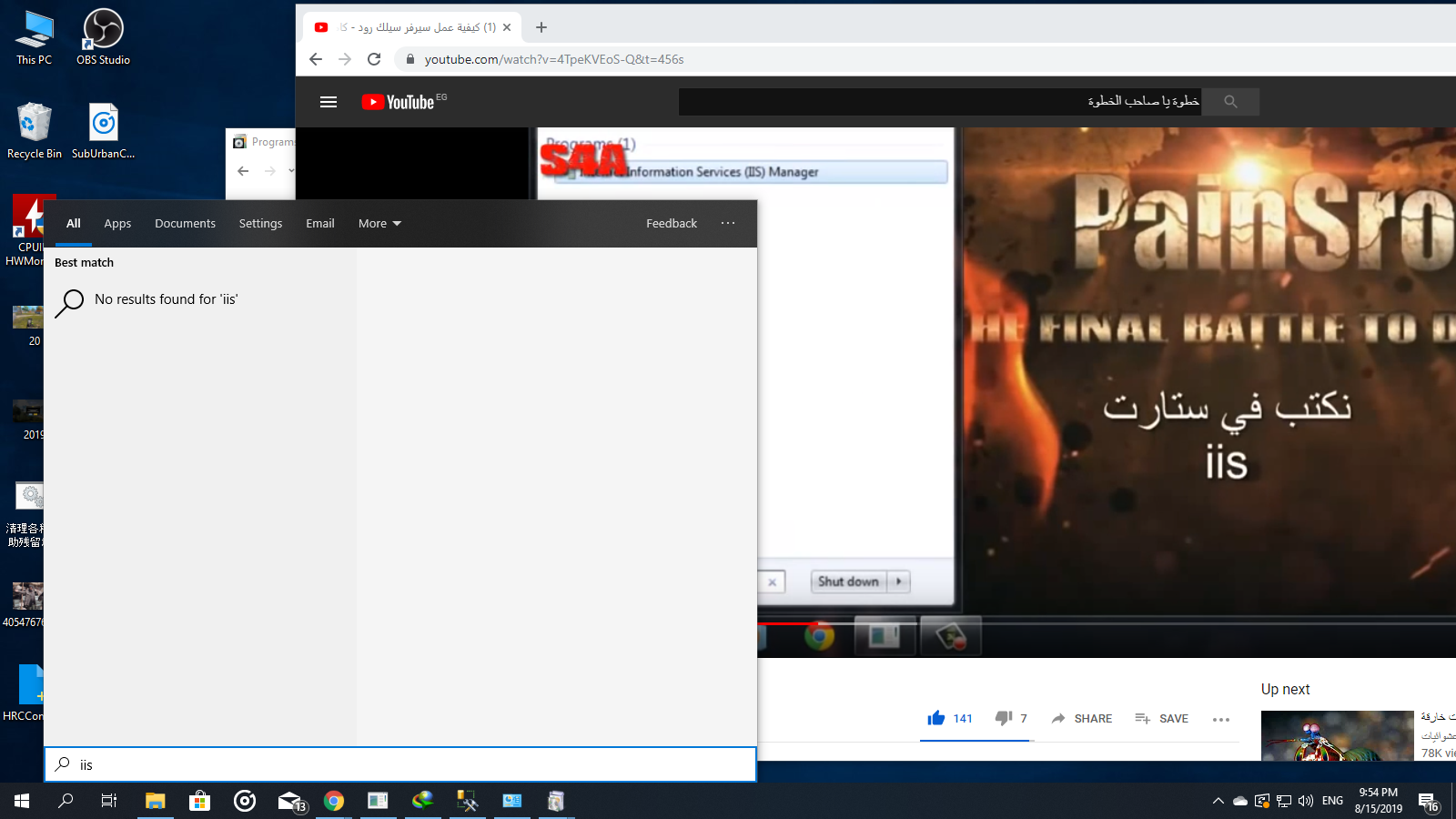Dislike the video with thumbs down
The width and height of the screenshot is (1456, 819).
tap(1011, 718)
